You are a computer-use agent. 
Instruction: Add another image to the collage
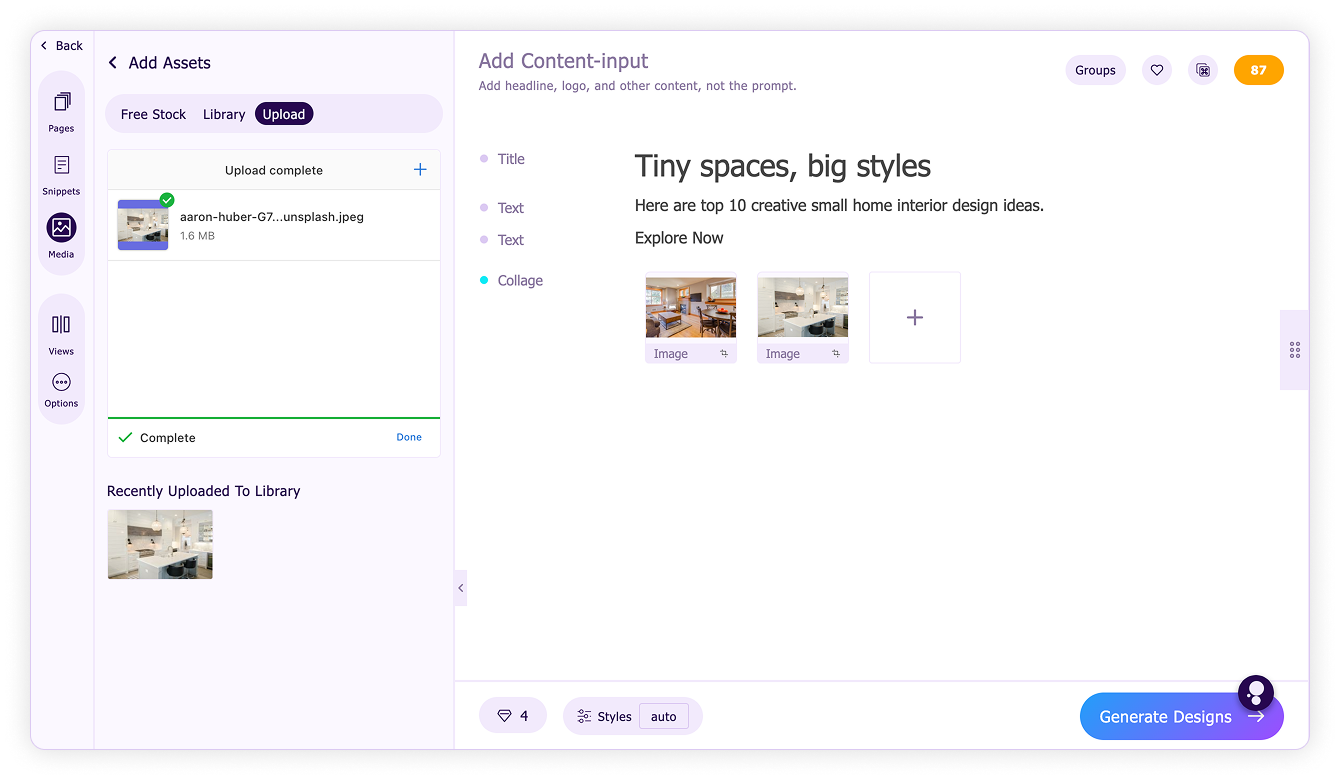915,317
